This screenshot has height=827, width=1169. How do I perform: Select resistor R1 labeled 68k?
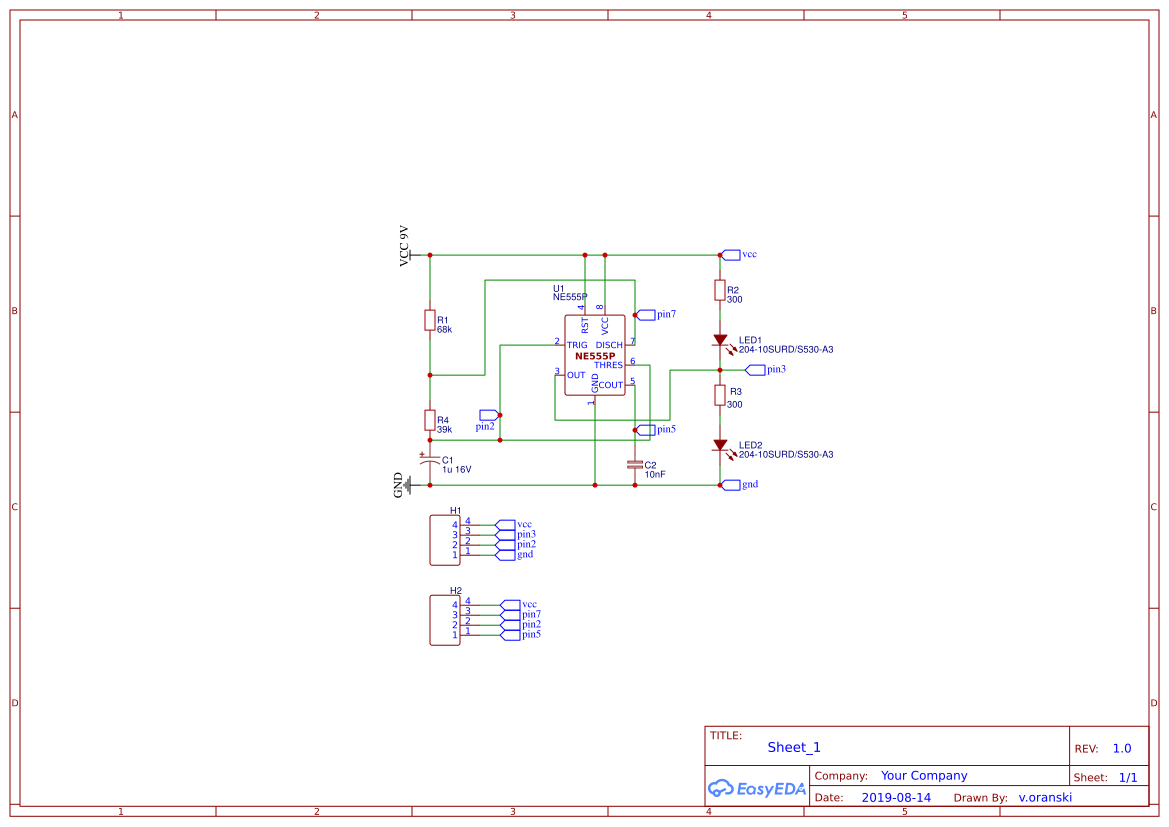coord(430,320)
